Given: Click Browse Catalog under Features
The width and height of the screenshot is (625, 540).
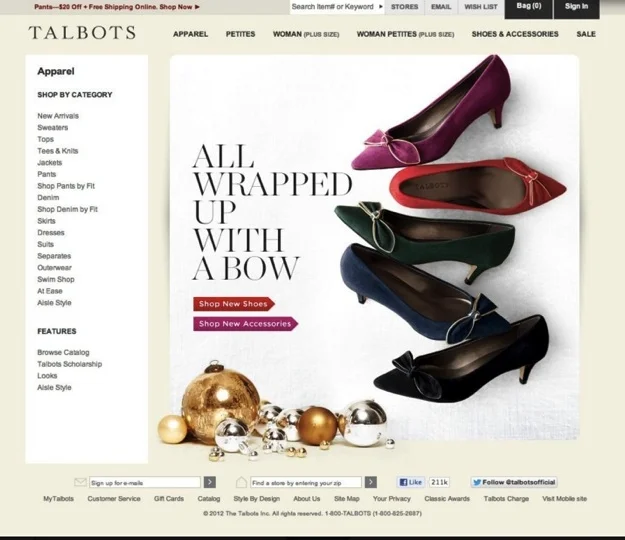Looking at the screenshot, I should pos(63,352).
